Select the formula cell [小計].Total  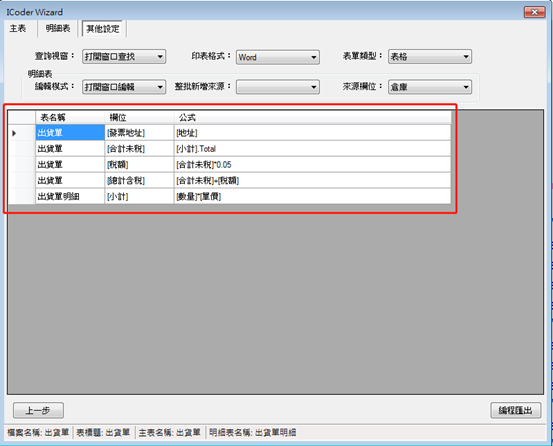click(x=313, y=149)
